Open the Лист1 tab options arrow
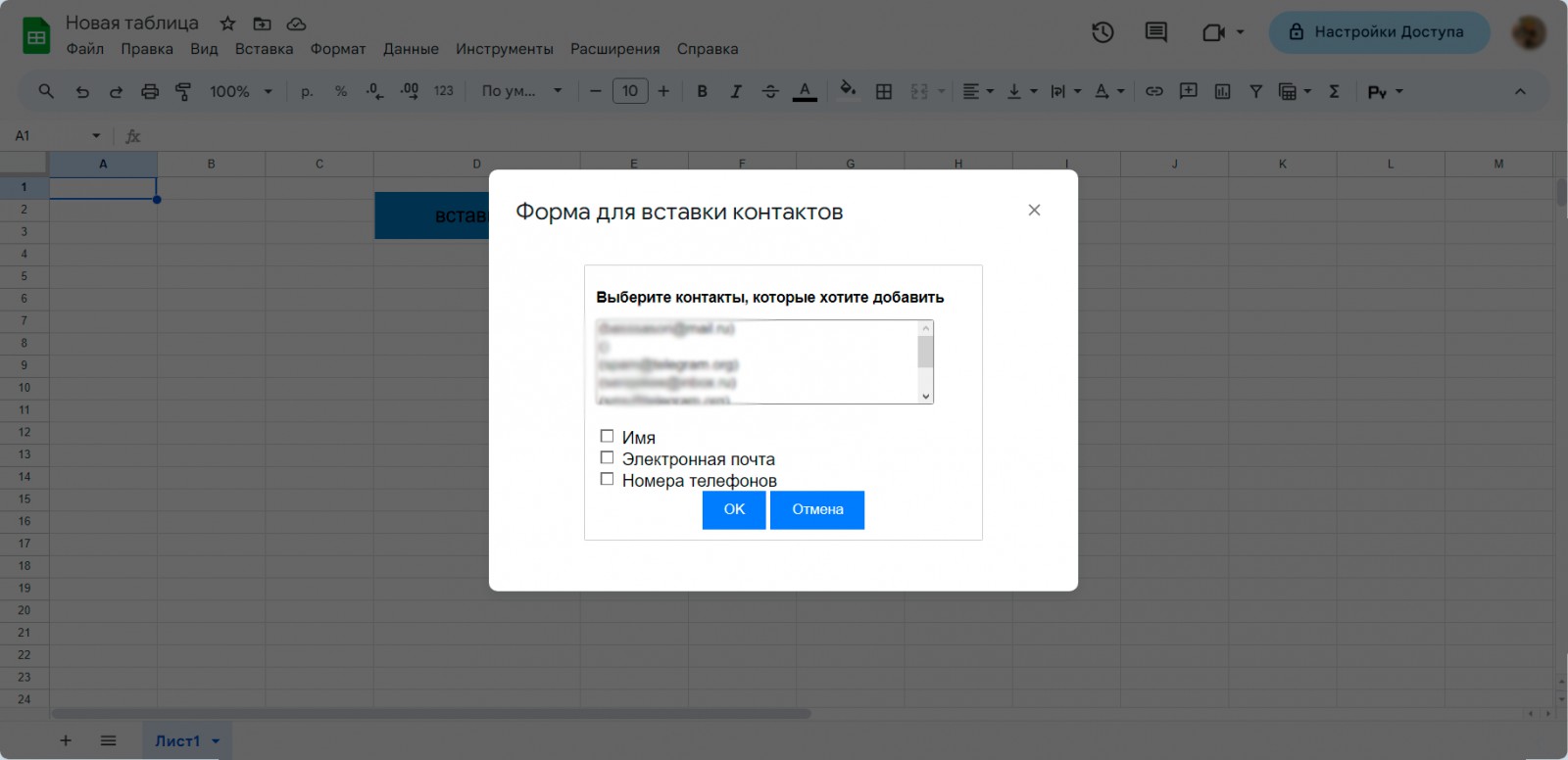This screenshot has height=760, width=1568. [x=216, y=741]
